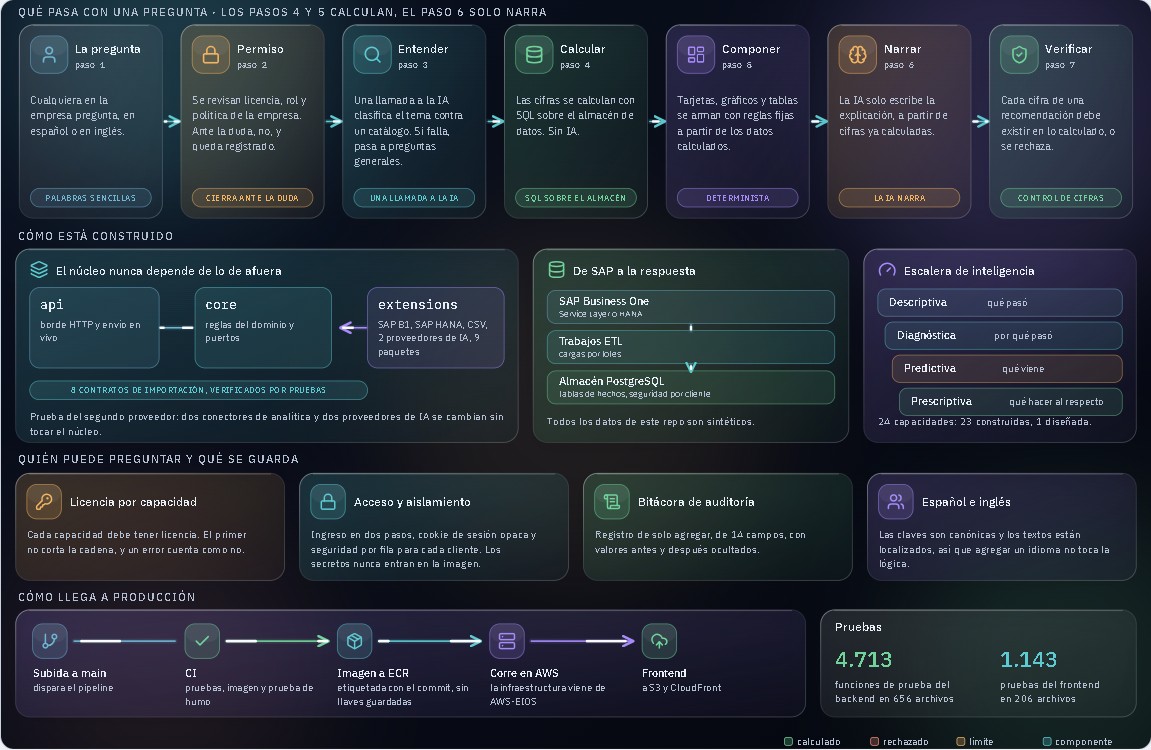Click the 4.713 backend tests figure
The width and height of the screenshot is (1151, 750).
[863, 660]
